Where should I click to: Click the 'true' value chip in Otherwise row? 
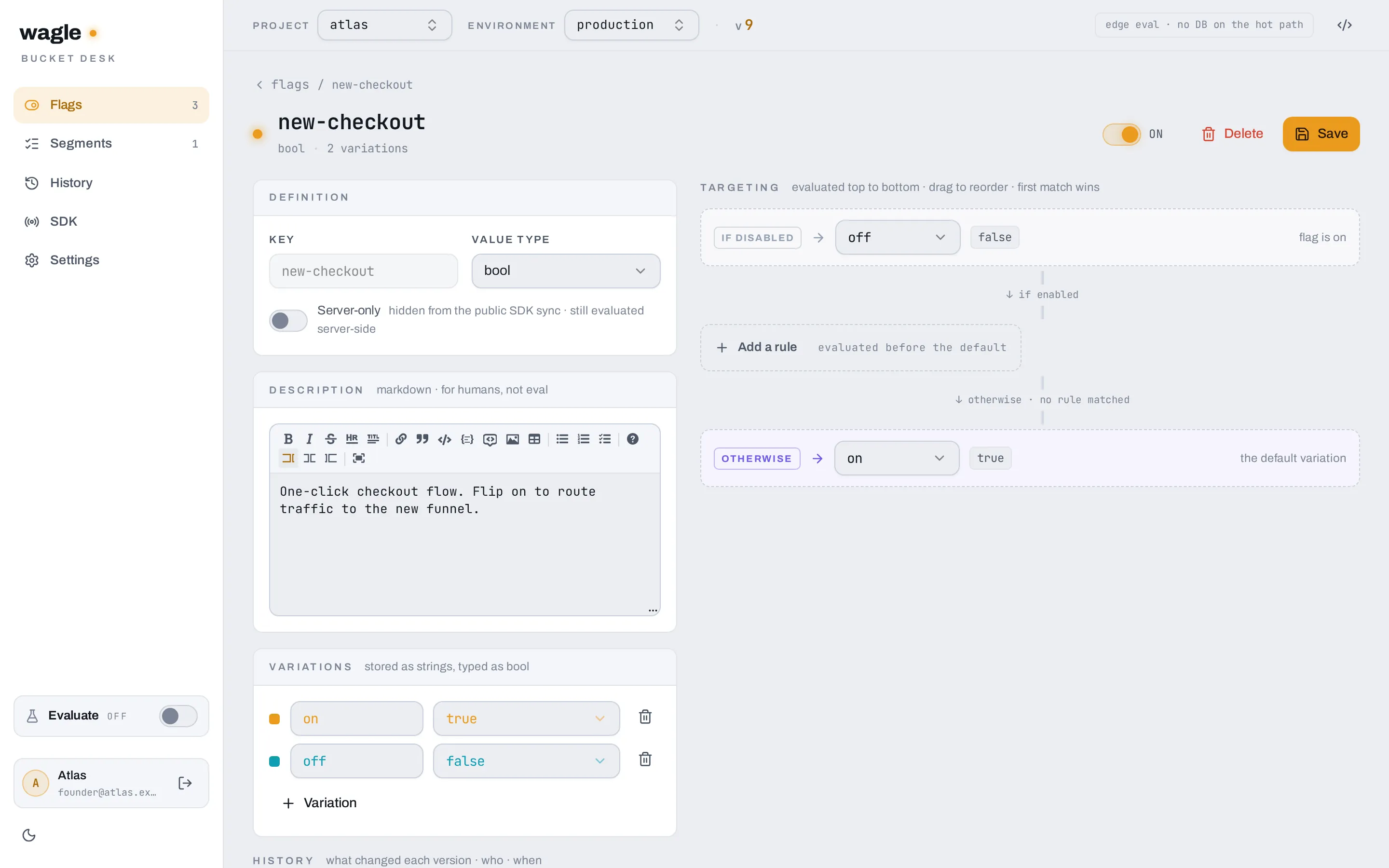pos(990,458)
